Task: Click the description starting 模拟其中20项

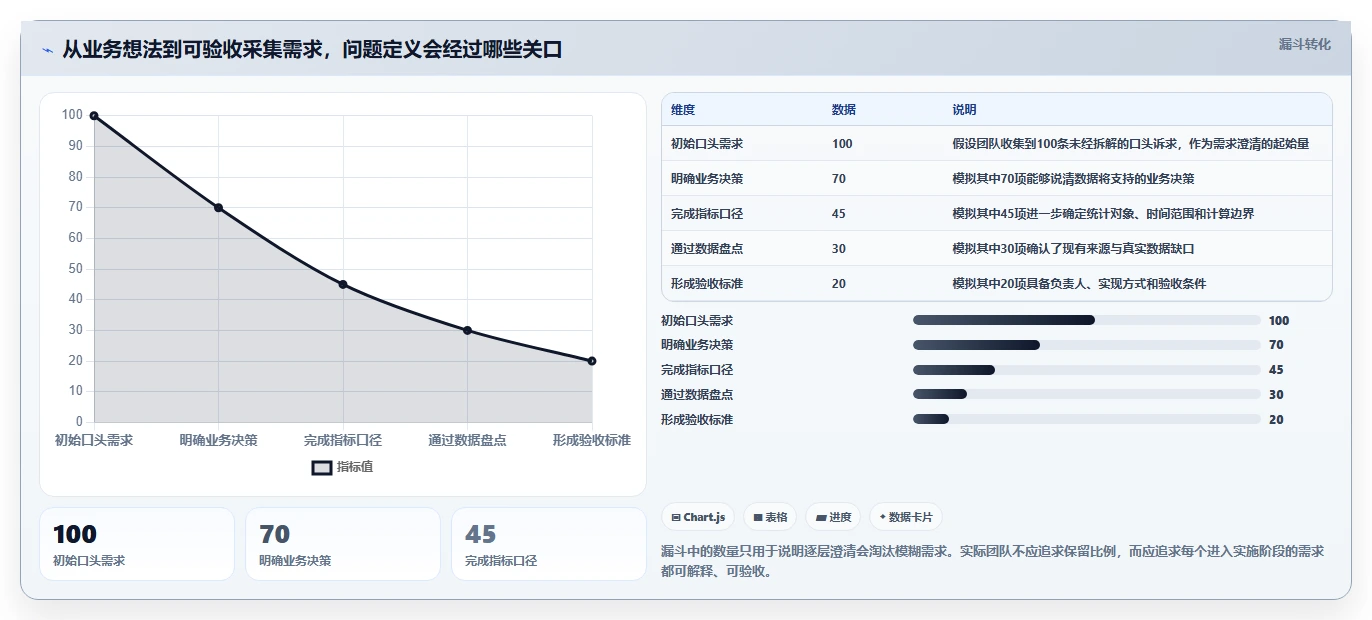Action: coord(1079,284)
